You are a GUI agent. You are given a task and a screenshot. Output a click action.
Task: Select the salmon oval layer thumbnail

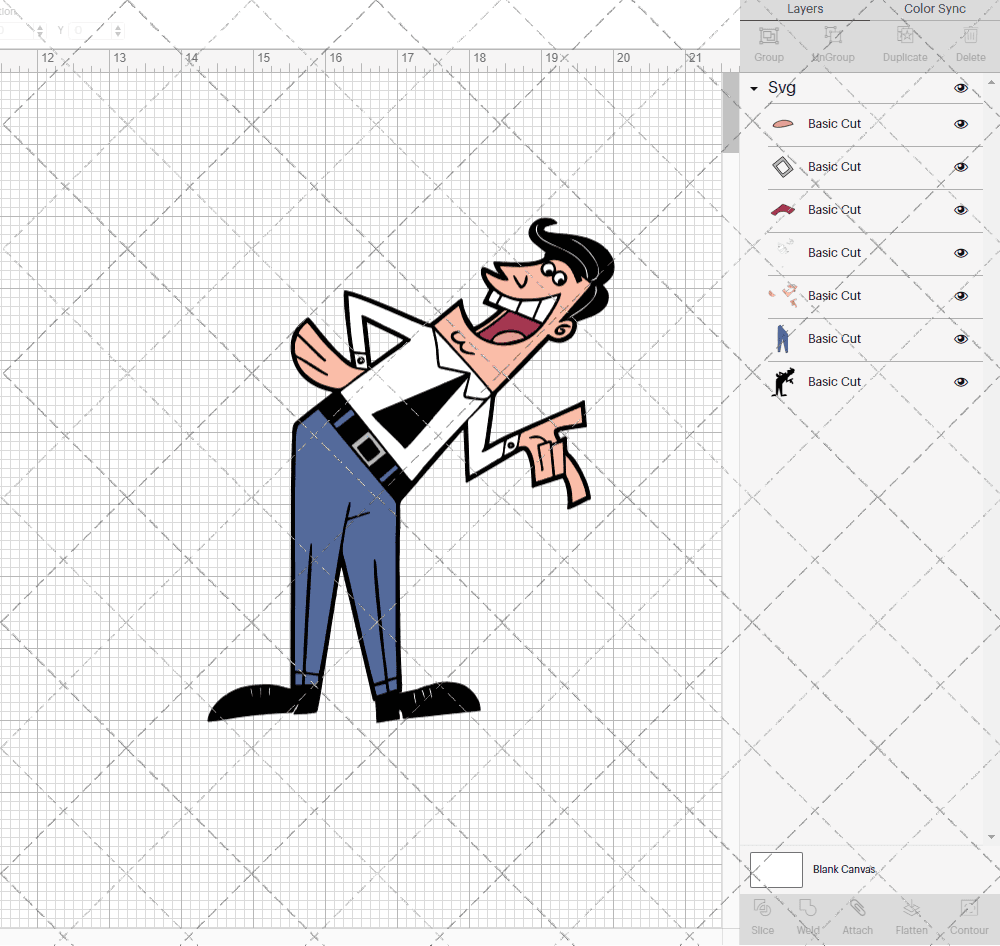(x=783, y=124)
